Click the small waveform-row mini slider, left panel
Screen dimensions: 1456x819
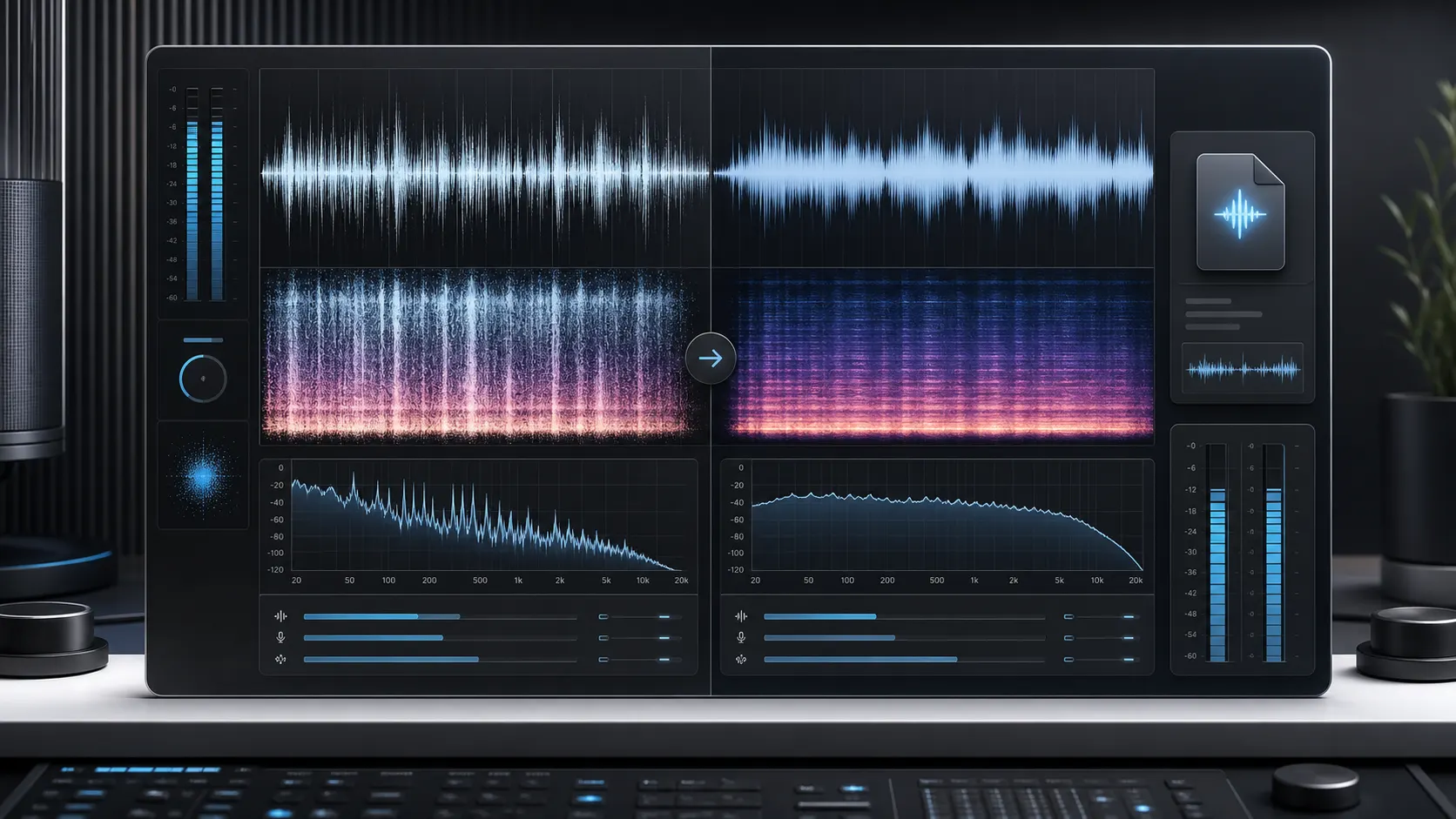640,616
